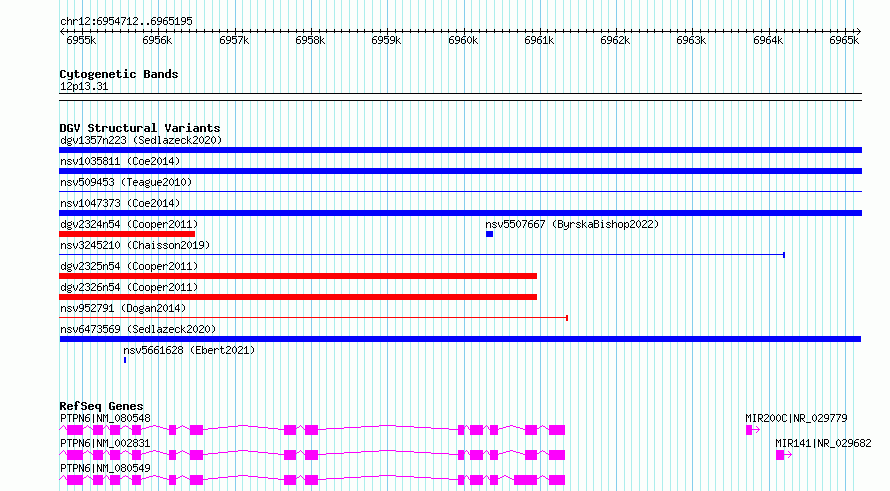Click the 12p13.31 band label
Viewport: 890px width, 491px height.
pos(84,86)
